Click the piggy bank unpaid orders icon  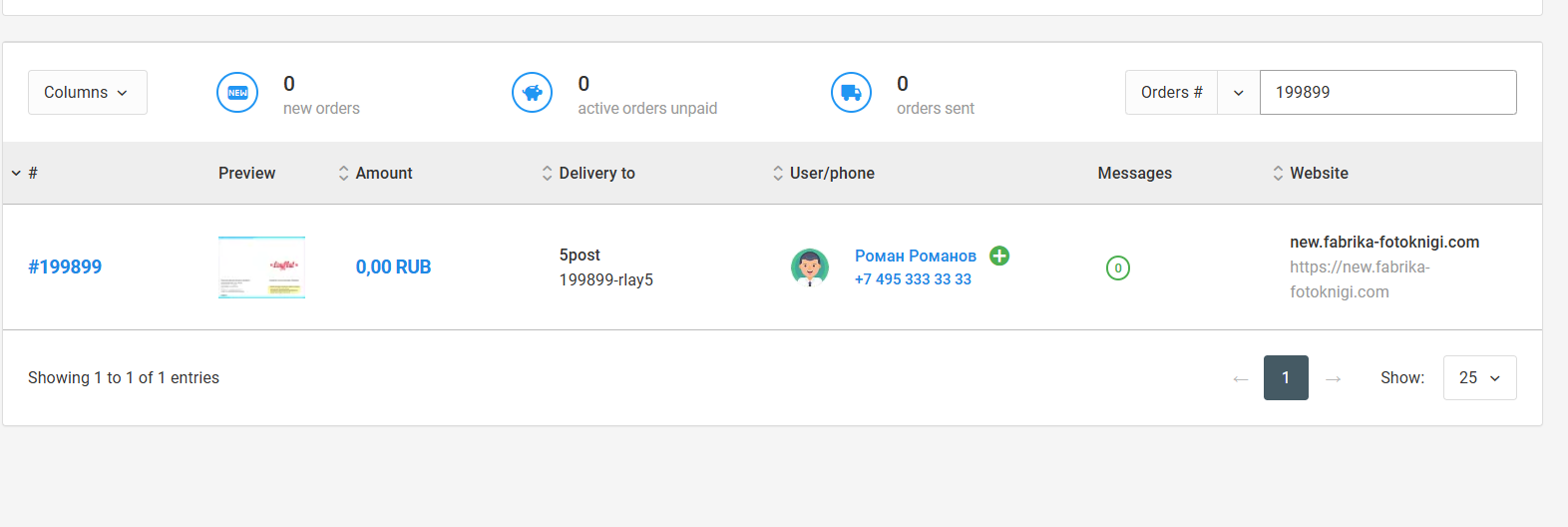click(x=532, y=93)
